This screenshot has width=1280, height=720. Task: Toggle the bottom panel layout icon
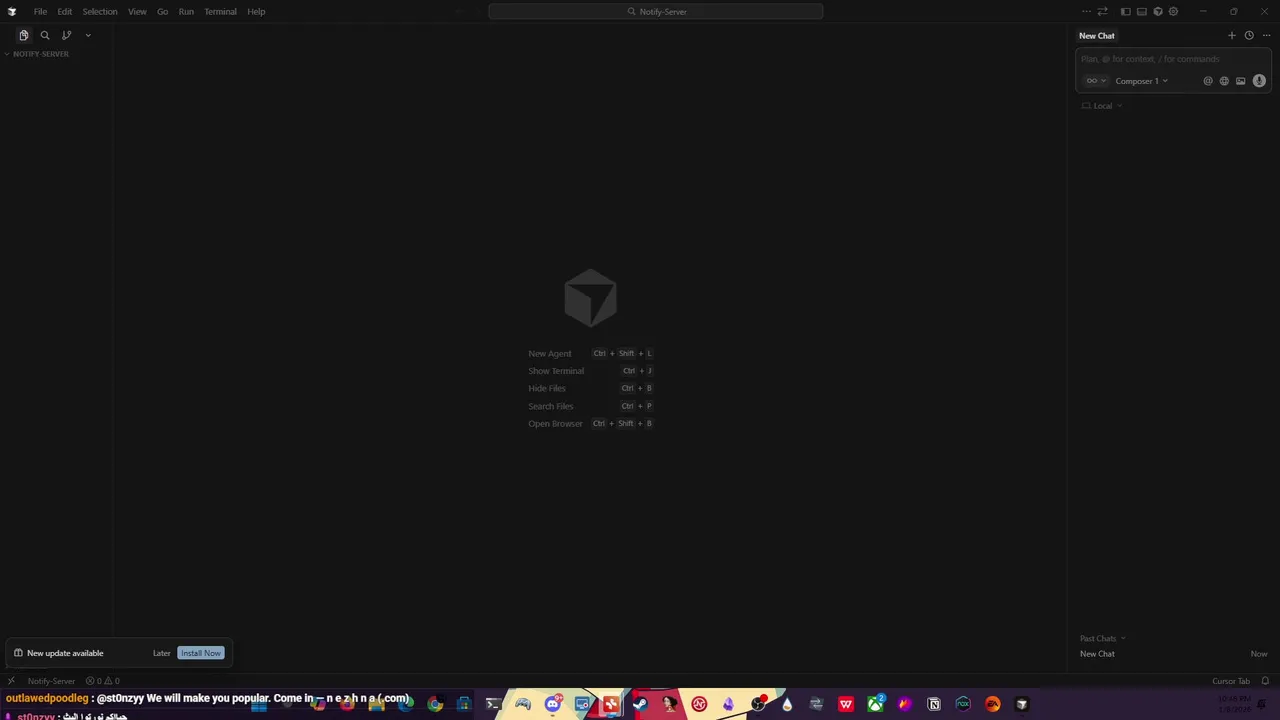click(x=1141, y=11)
